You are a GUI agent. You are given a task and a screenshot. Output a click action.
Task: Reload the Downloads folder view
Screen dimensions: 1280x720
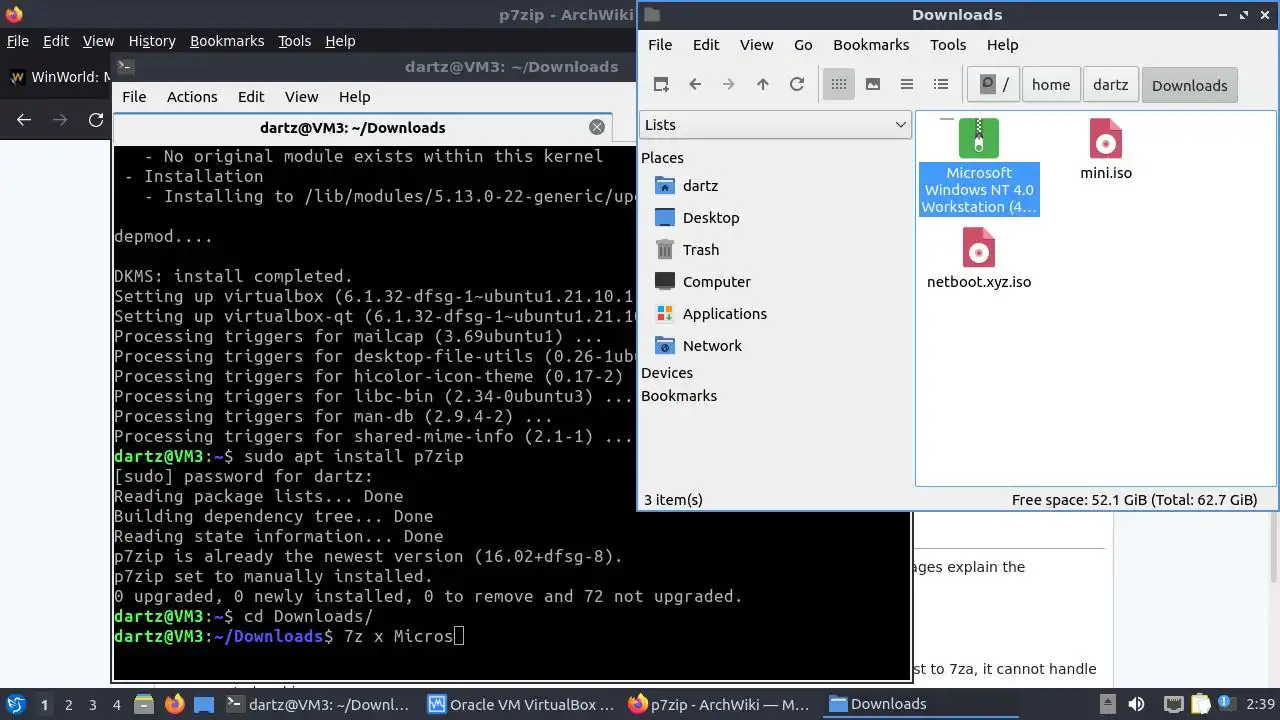point(797,85)
